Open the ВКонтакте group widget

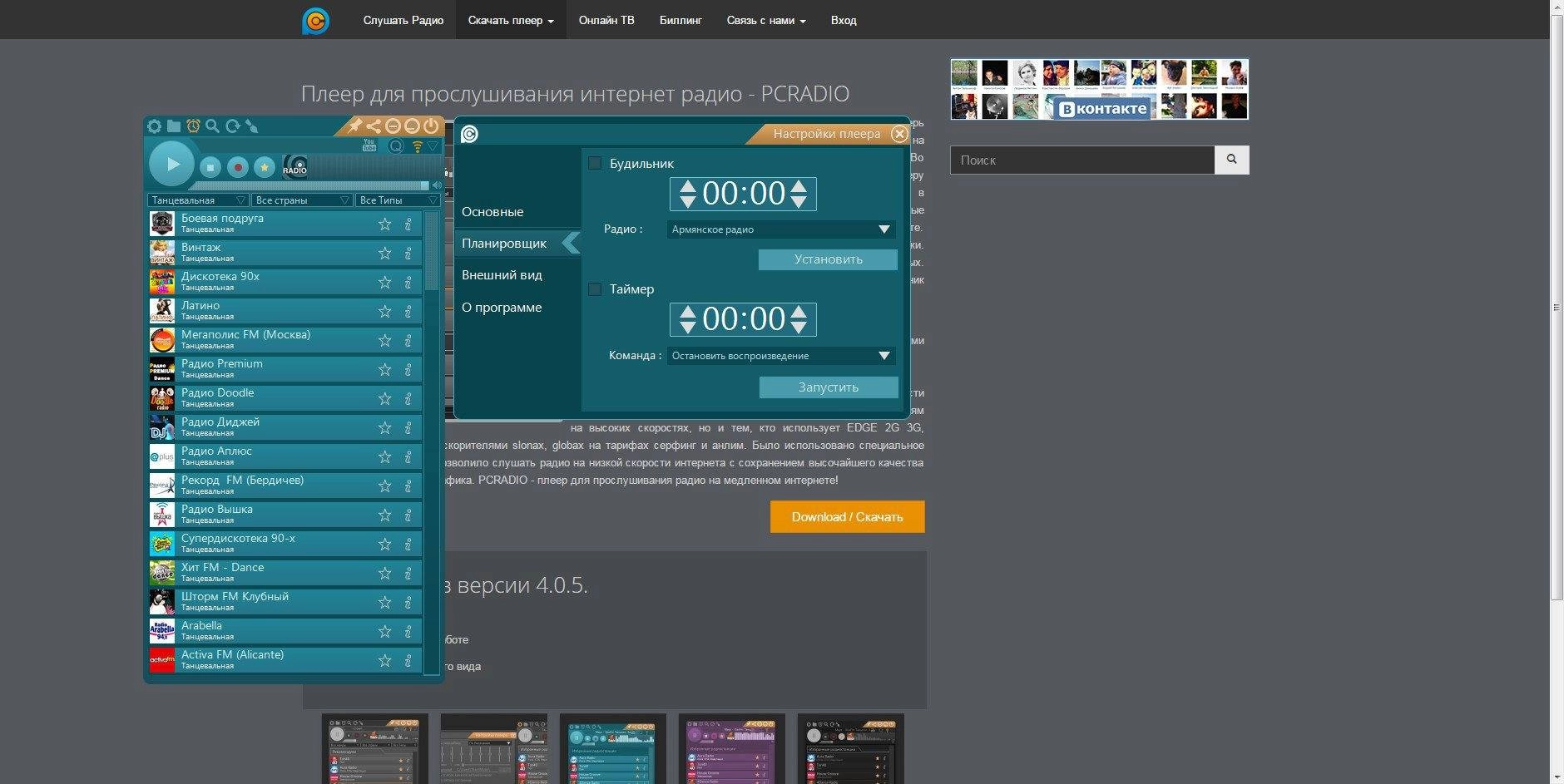(x=1100, y=89)
